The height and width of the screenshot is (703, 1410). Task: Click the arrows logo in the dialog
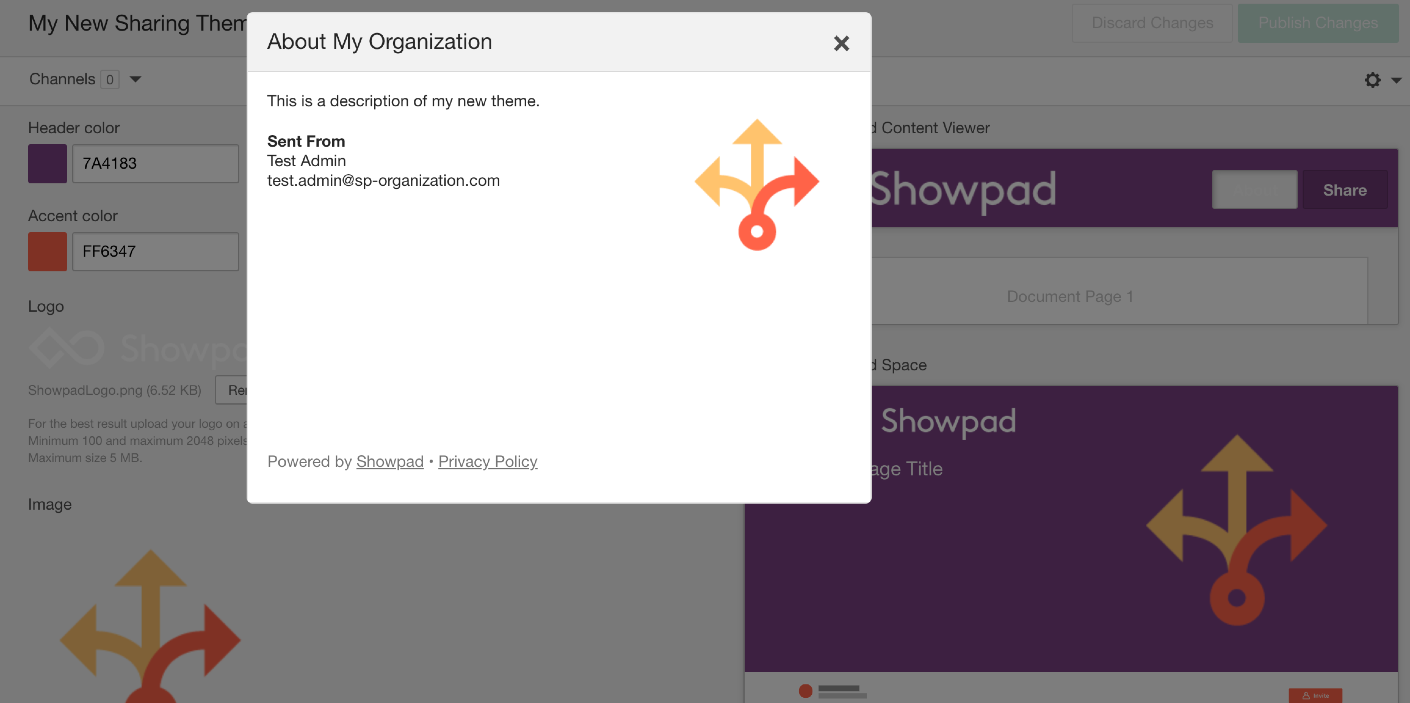point(757,185)
